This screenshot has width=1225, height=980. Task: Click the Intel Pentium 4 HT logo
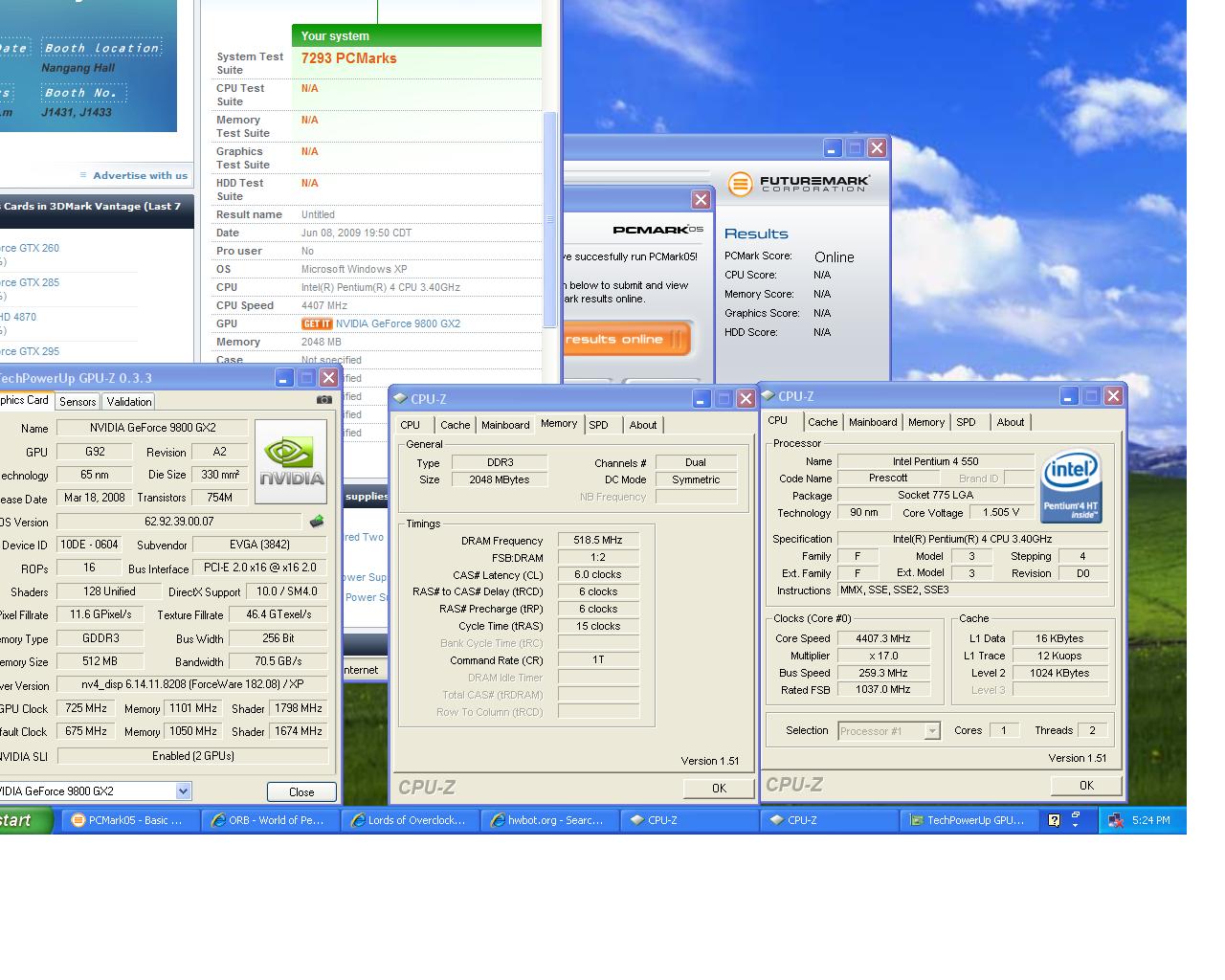pyautogui.click(x=1071, y=486)
